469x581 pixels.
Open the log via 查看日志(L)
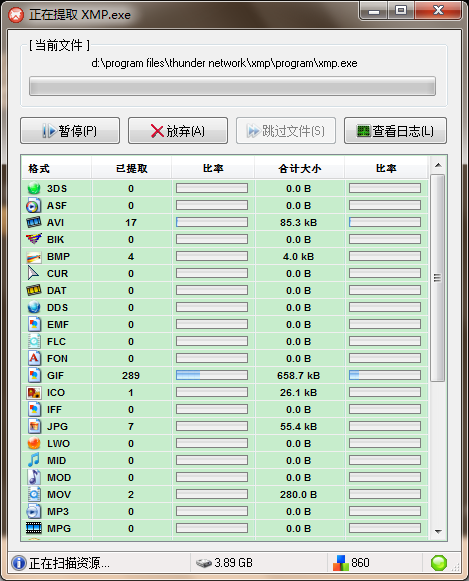395,130
